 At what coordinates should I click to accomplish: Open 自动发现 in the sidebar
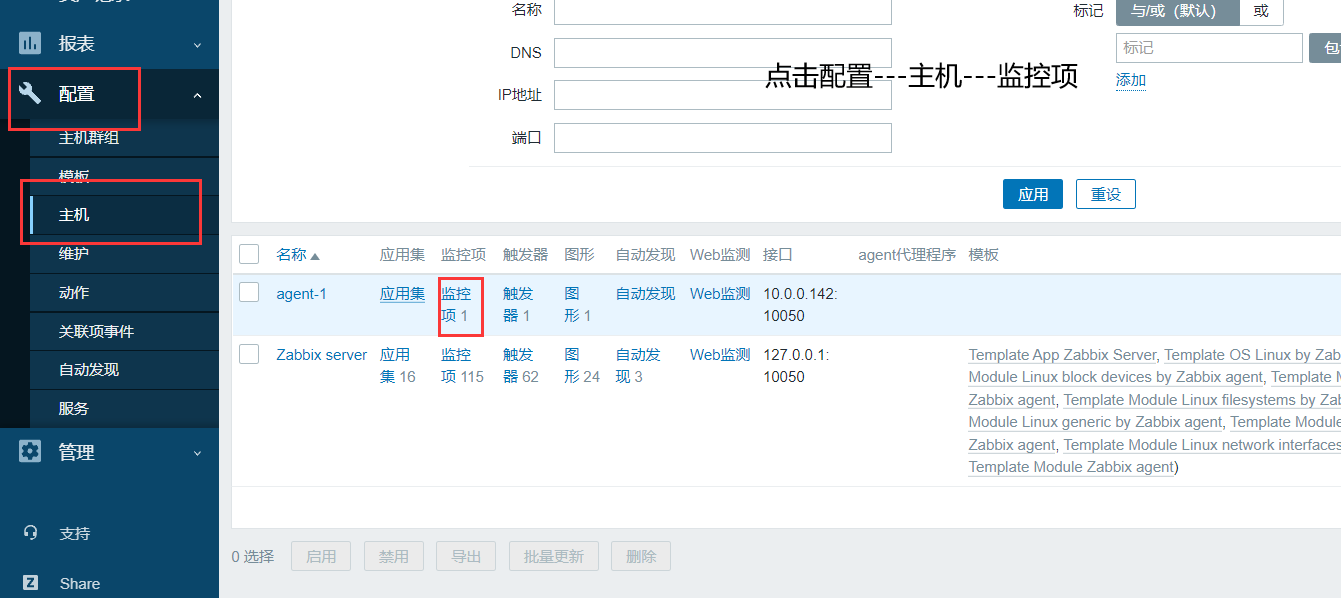[124, 370]
